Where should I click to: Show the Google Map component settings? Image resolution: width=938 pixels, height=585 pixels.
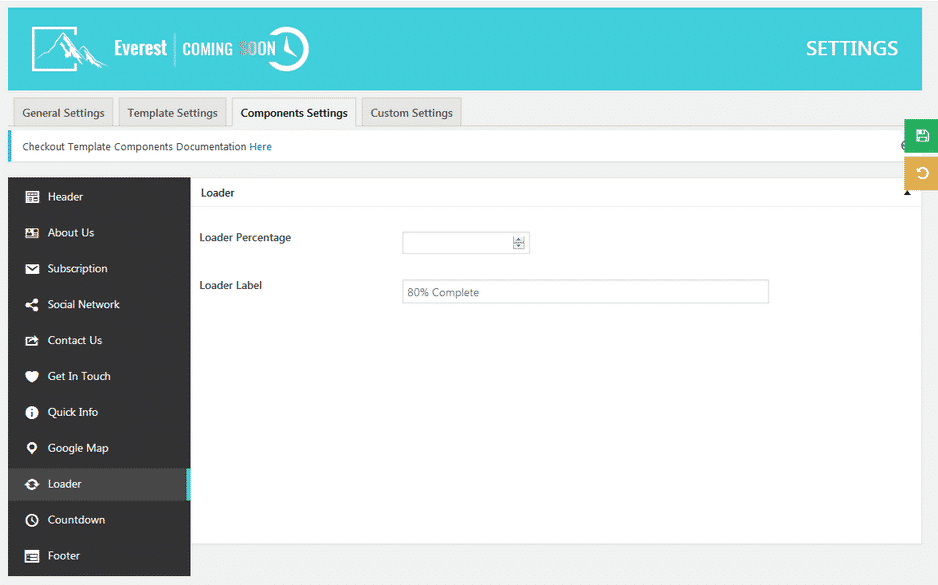point(99,448)
